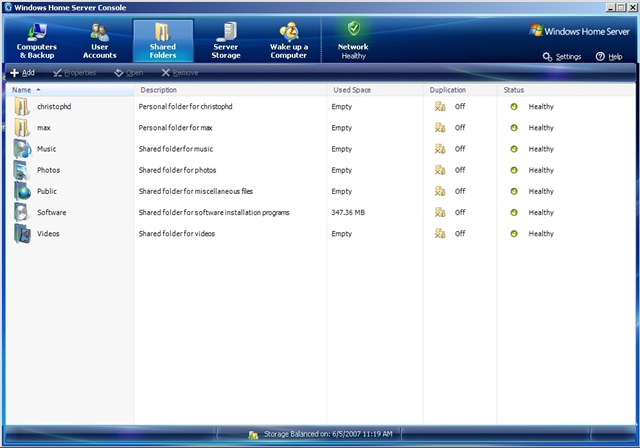640x448 pixels.
Task: Click the Storage Balanced on status text
Action: pyautogui.click(x=328, y=434)
